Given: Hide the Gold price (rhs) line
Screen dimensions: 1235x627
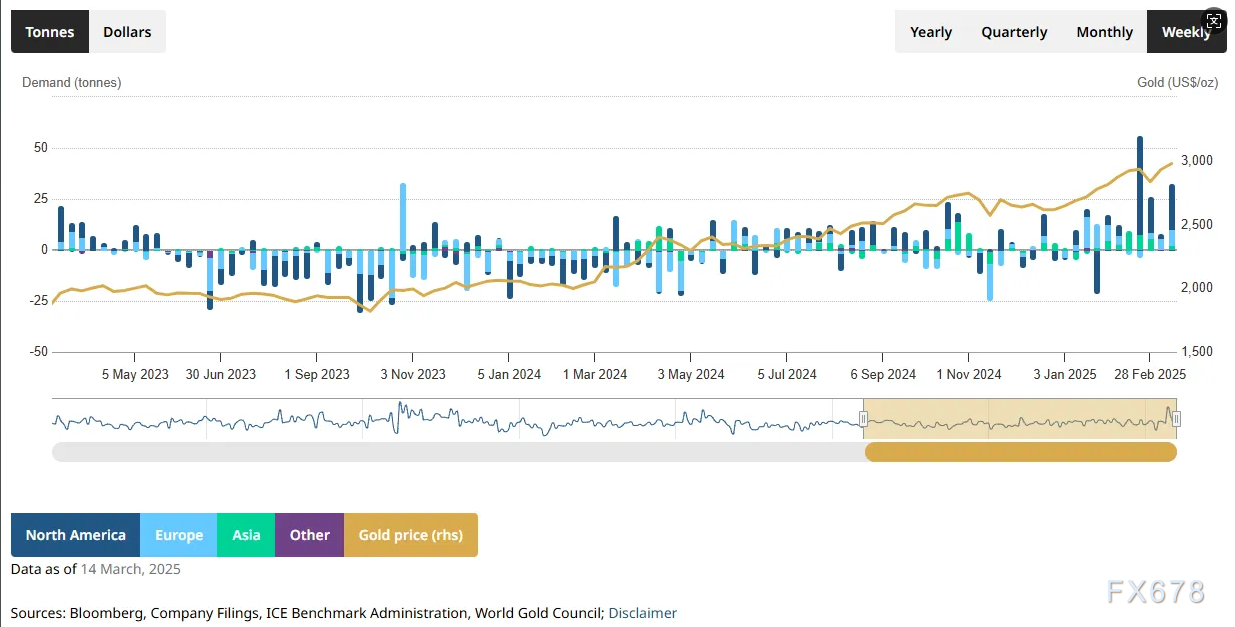Looking at the screenshot, I should 410,535.
